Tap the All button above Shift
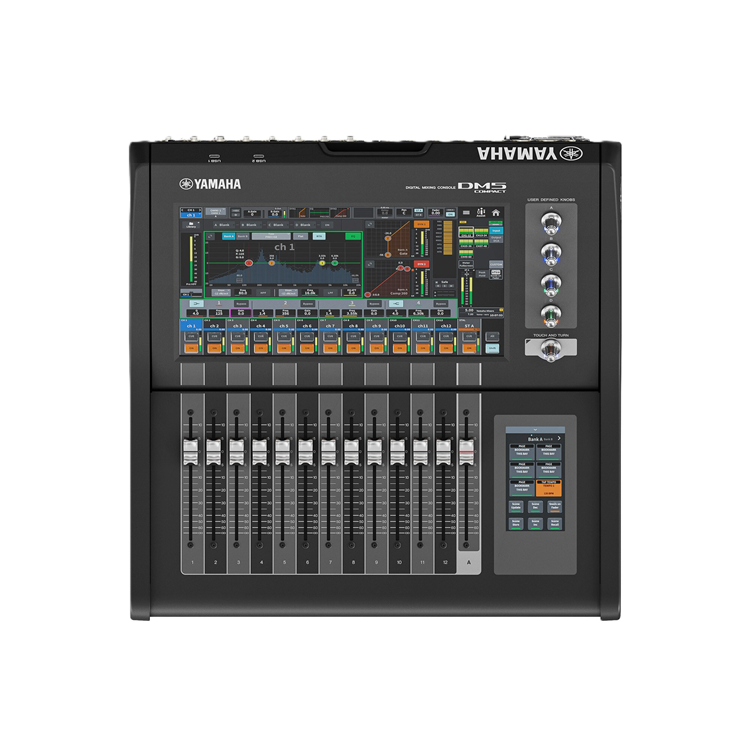The height and width of the screenshot is (750, 750). point(492,336)
